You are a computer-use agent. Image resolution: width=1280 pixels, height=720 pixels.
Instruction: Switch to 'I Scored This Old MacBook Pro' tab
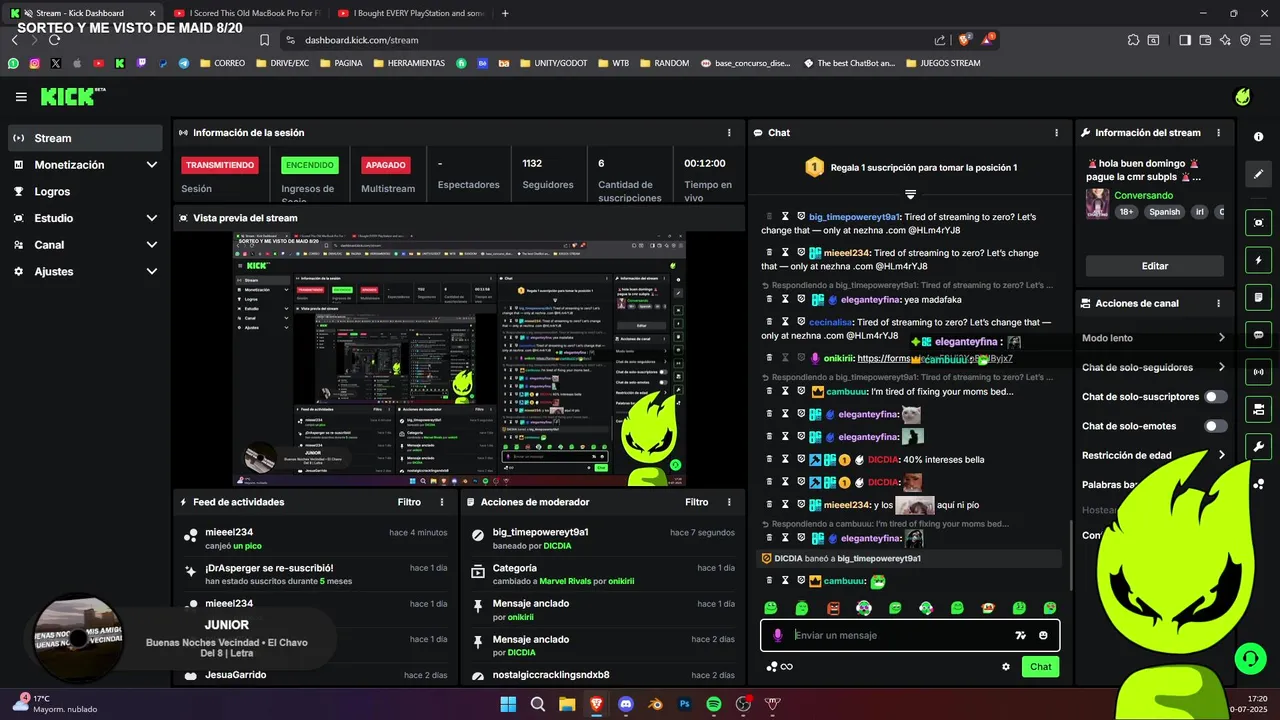pyautogui.click(x=246, y=13)
